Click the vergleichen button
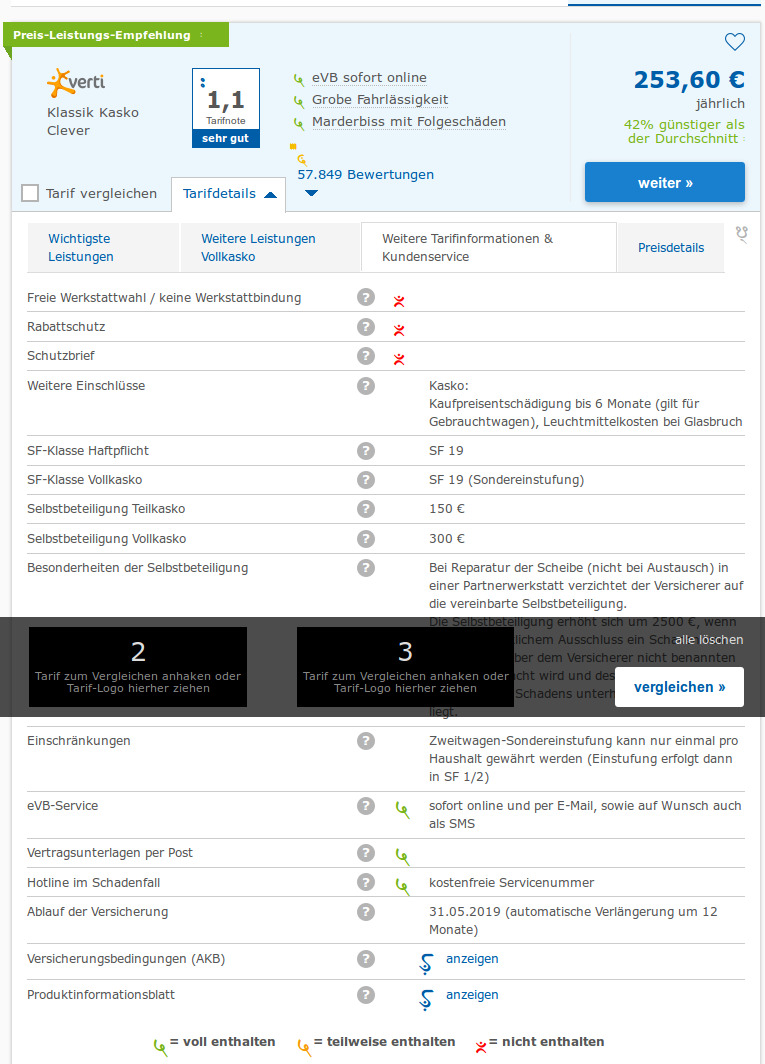Screen dimensions: 765x1064 [679, 687]
